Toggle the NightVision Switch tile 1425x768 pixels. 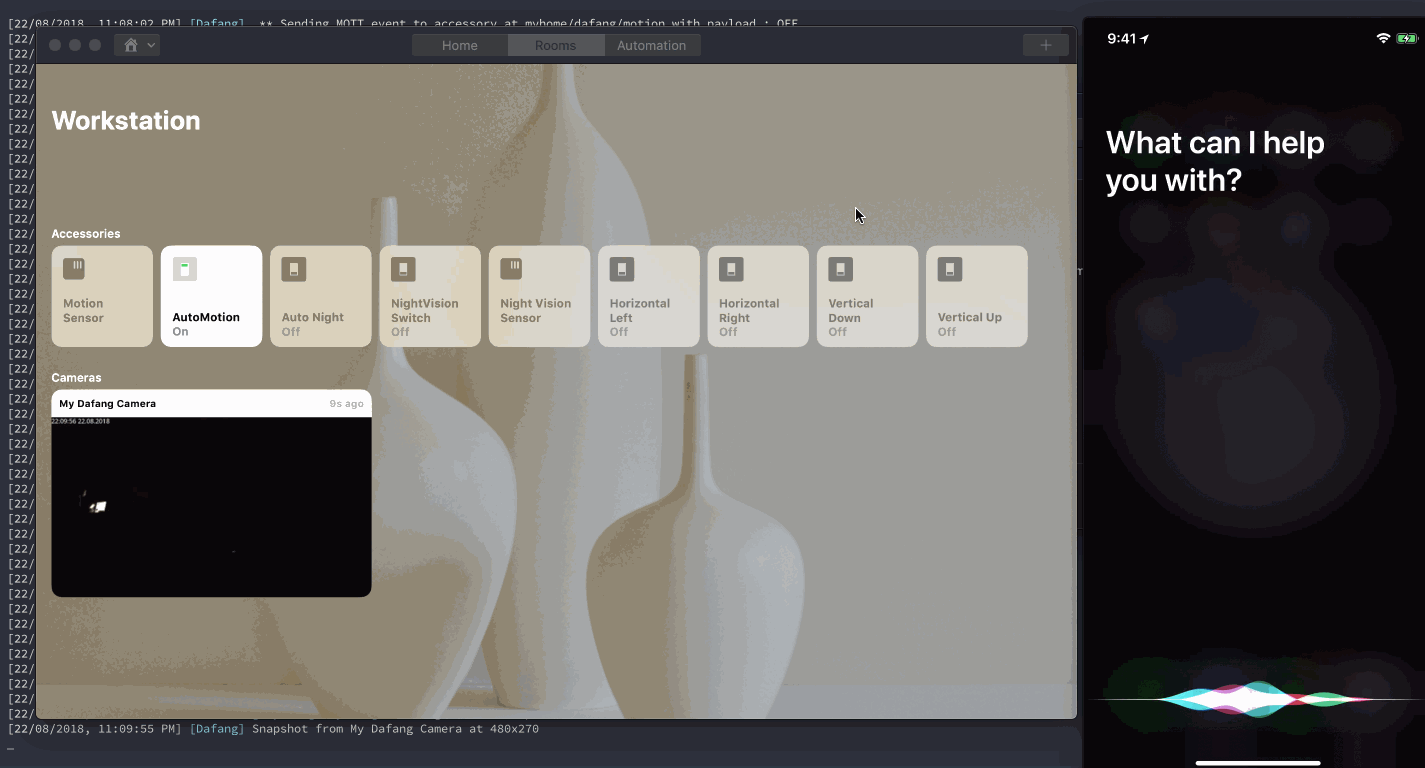430,296
